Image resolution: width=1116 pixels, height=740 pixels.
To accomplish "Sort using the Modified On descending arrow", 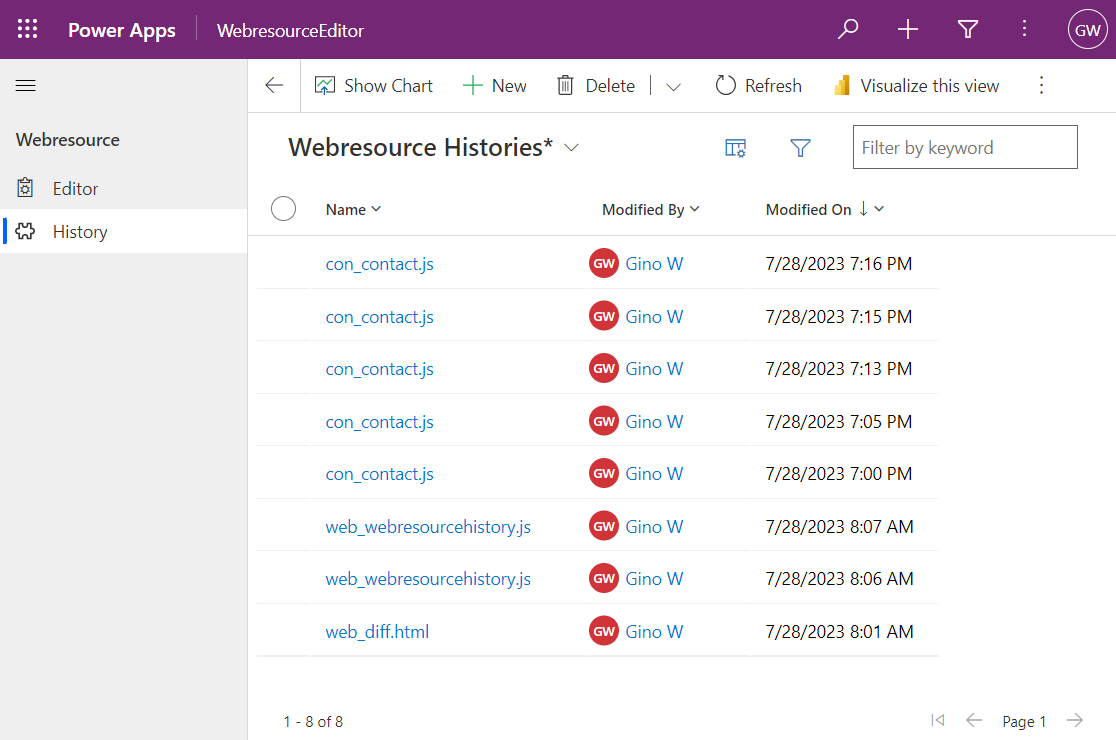I will click(863, 208).
